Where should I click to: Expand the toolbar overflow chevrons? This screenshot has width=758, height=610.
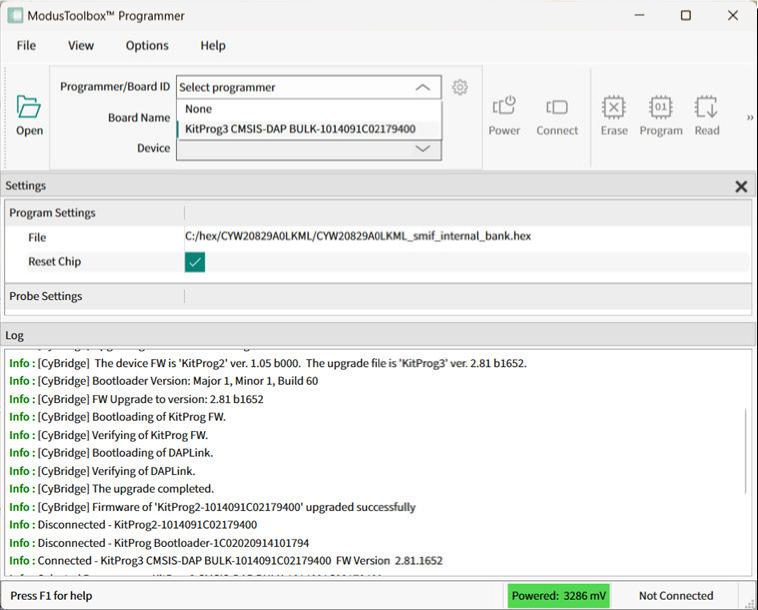[750, 117]
